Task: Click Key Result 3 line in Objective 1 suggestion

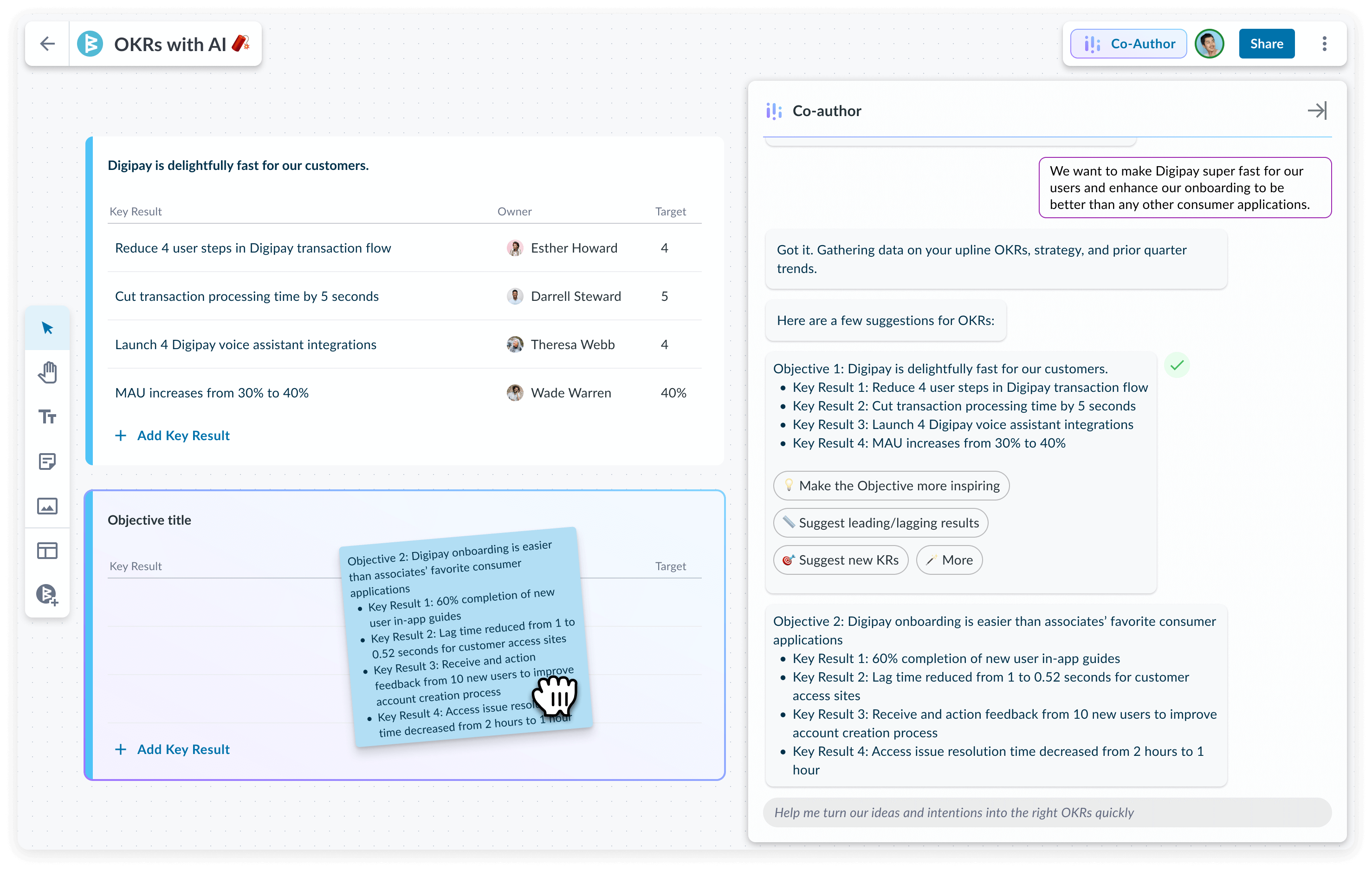Action: tap(963, 425)
